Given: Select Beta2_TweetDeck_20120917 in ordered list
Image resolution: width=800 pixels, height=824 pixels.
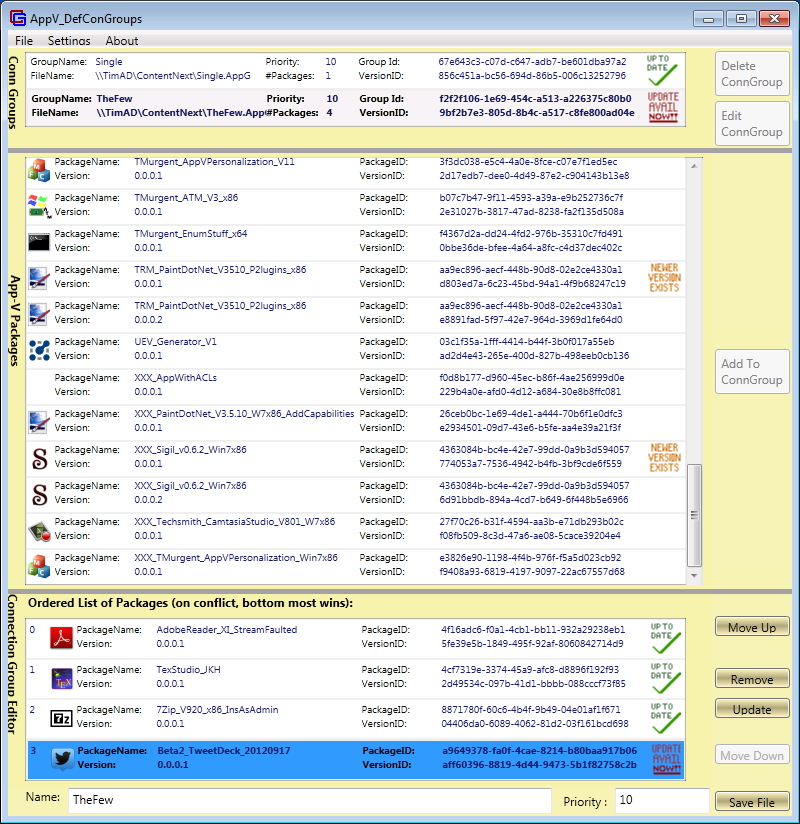Looking at the screenshot, I should tap(356, 759).
